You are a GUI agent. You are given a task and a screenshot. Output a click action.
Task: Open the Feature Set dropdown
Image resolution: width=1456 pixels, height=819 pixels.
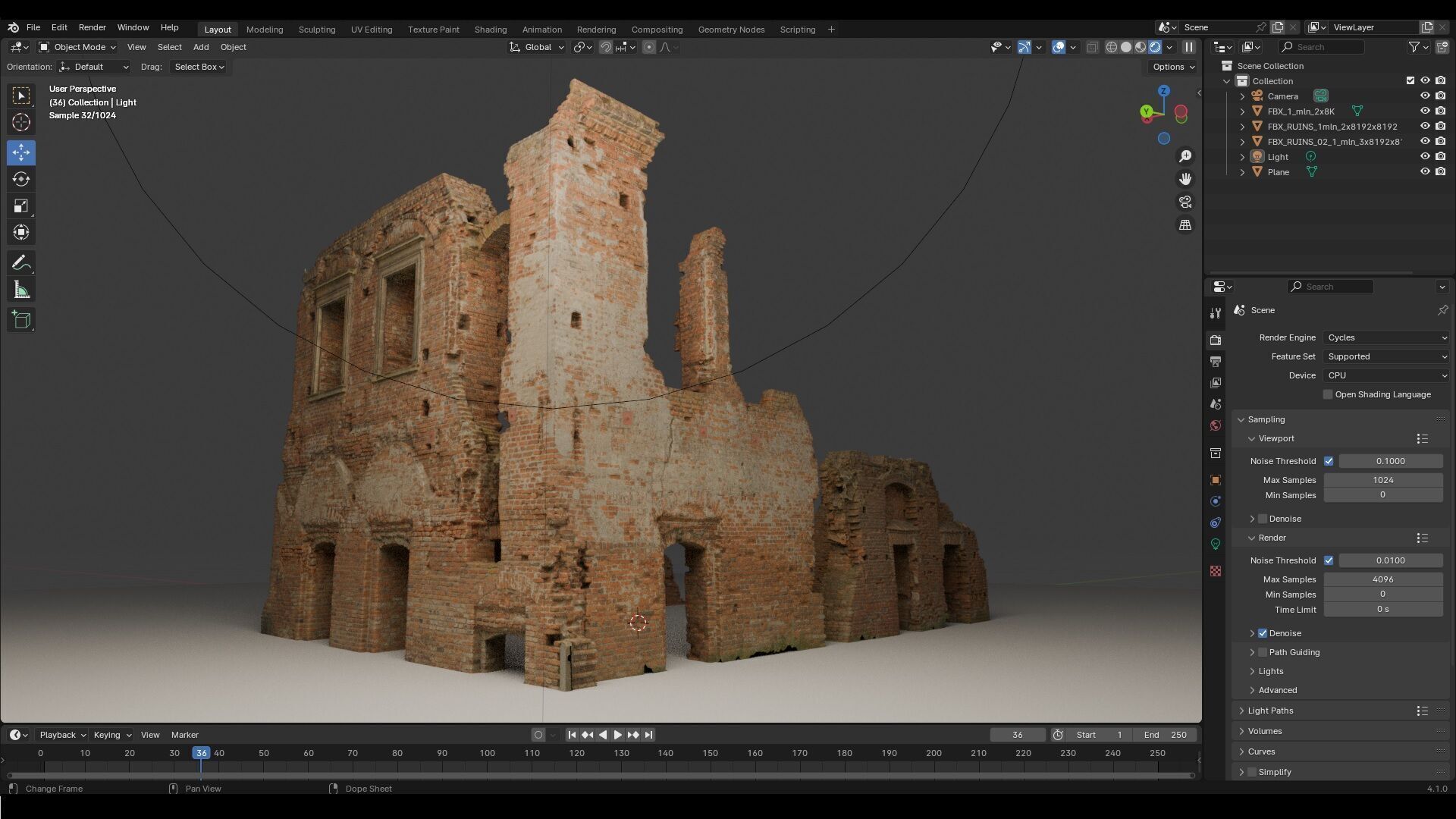1386,356
